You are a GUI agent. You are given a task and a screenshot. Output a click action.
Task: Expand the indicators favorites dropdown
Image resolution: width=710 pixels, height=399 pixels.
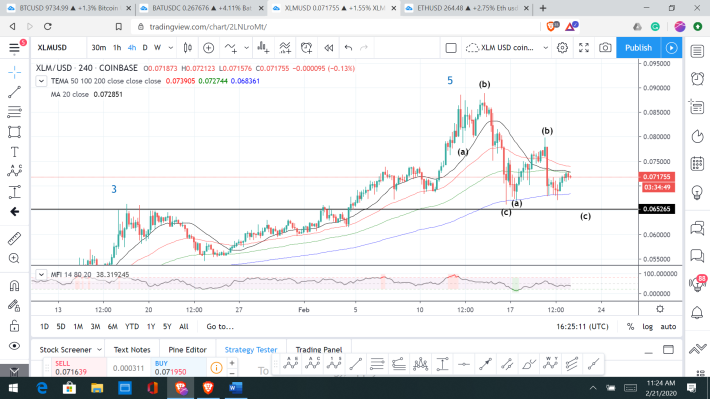pyautogui.click(x=246, y=48)
